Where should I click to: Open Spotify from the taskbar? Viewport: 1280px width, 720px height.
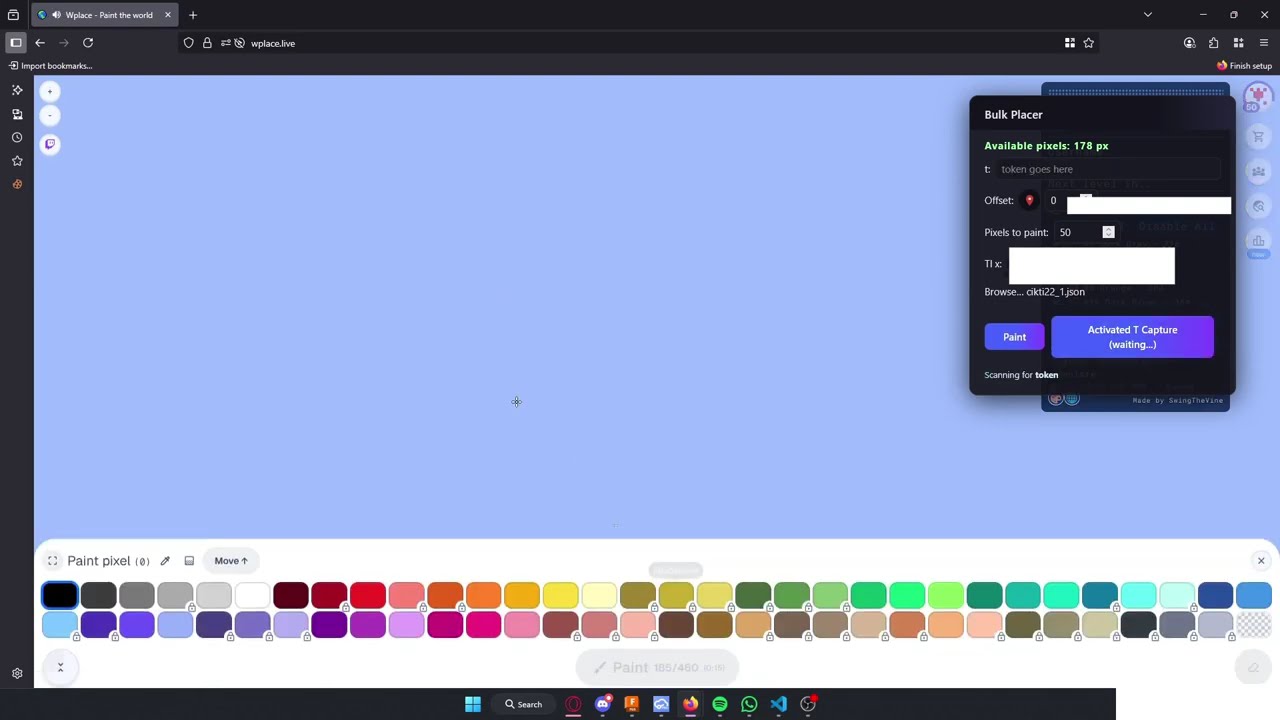pyautogui.click(x=720, y=704)
